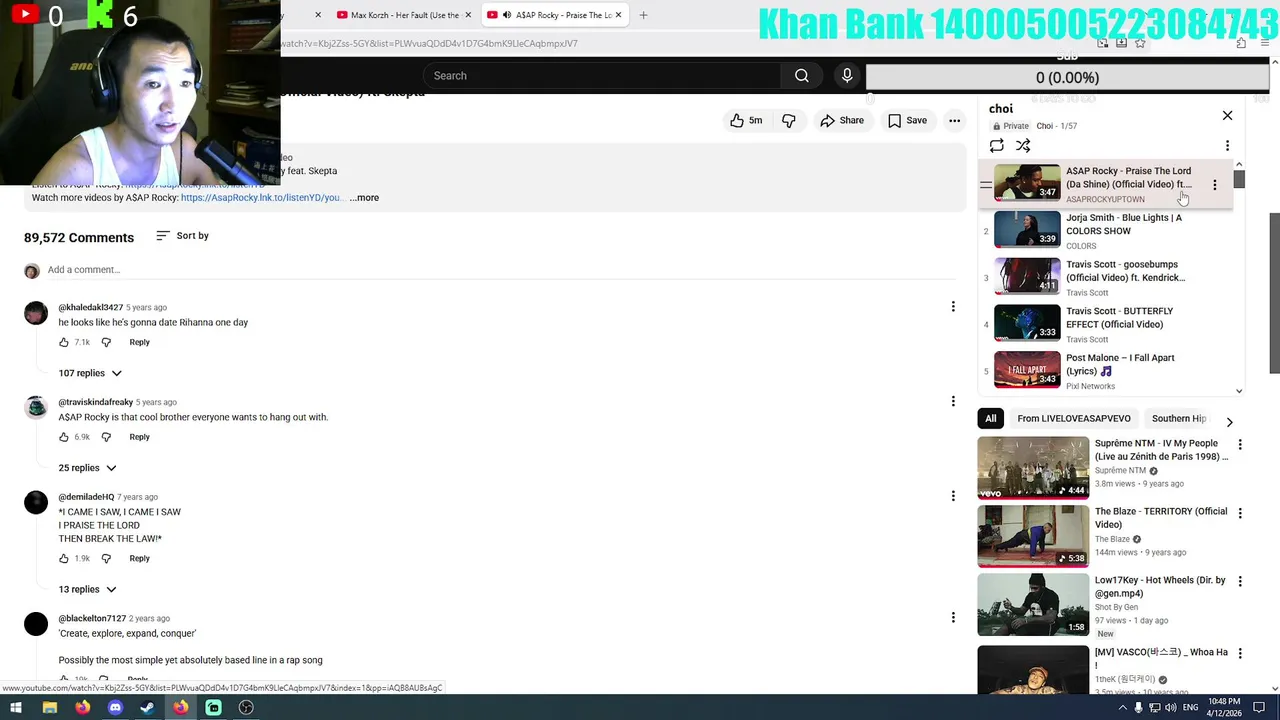Reply to demiladeHQ's comment
The width and height of the screenshot is (1280, 720).
139,559
